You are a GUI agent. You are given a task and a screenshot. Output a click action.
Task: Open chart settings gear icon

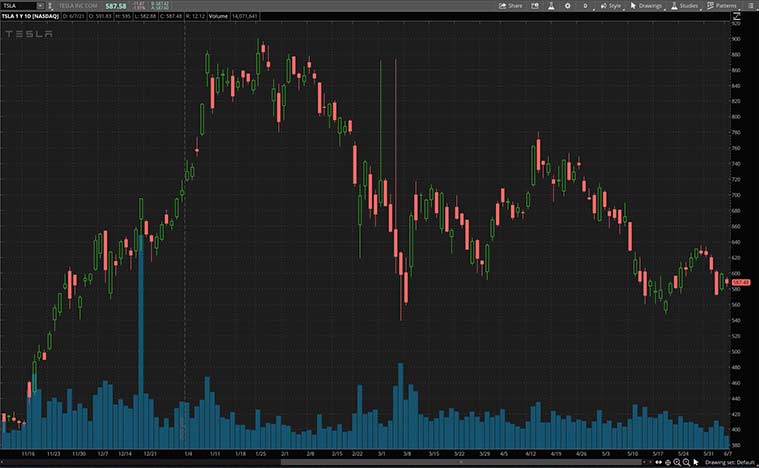pos(567,6)
